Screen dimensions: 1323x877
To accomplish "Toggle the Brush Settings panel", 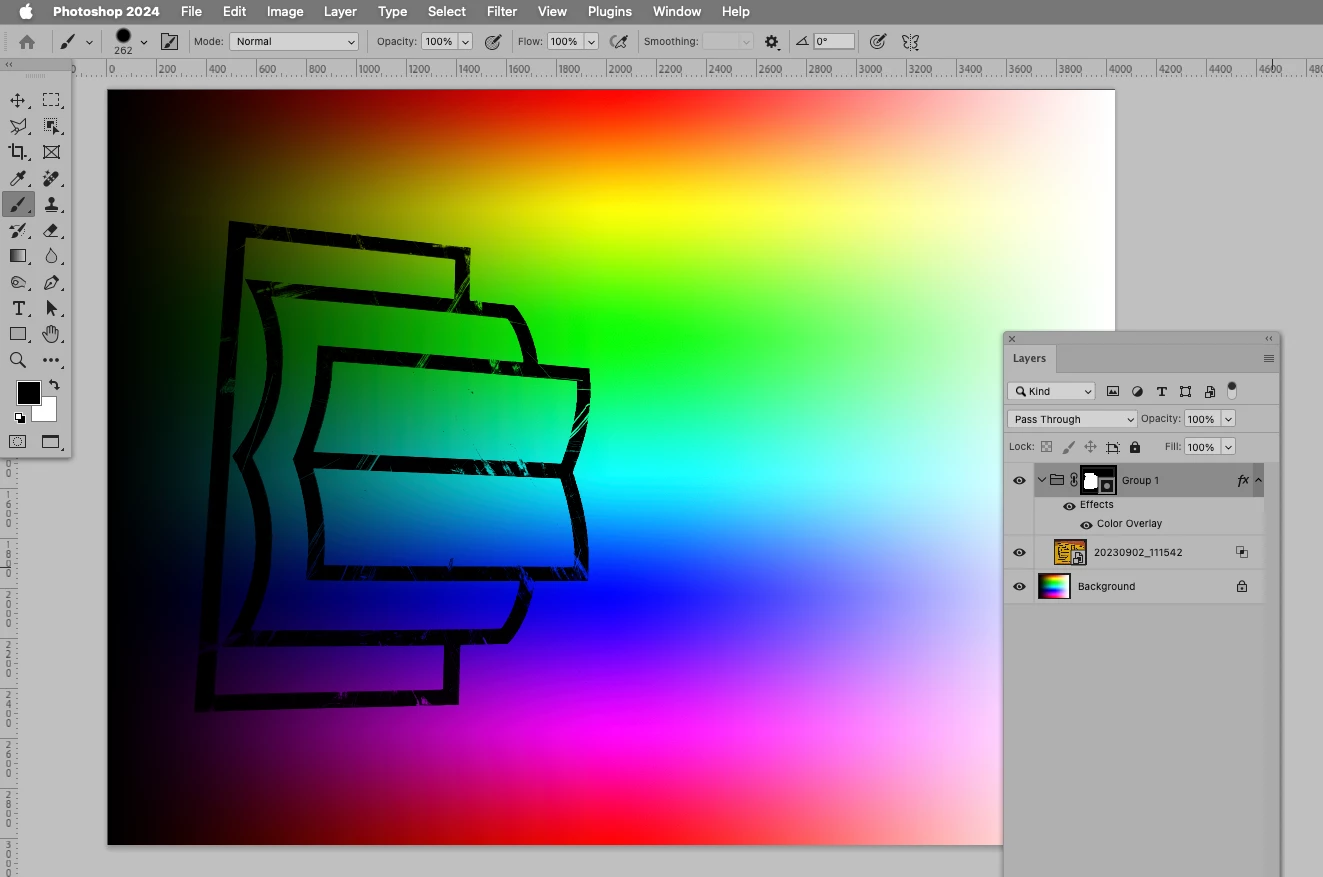I will point(169,42).
